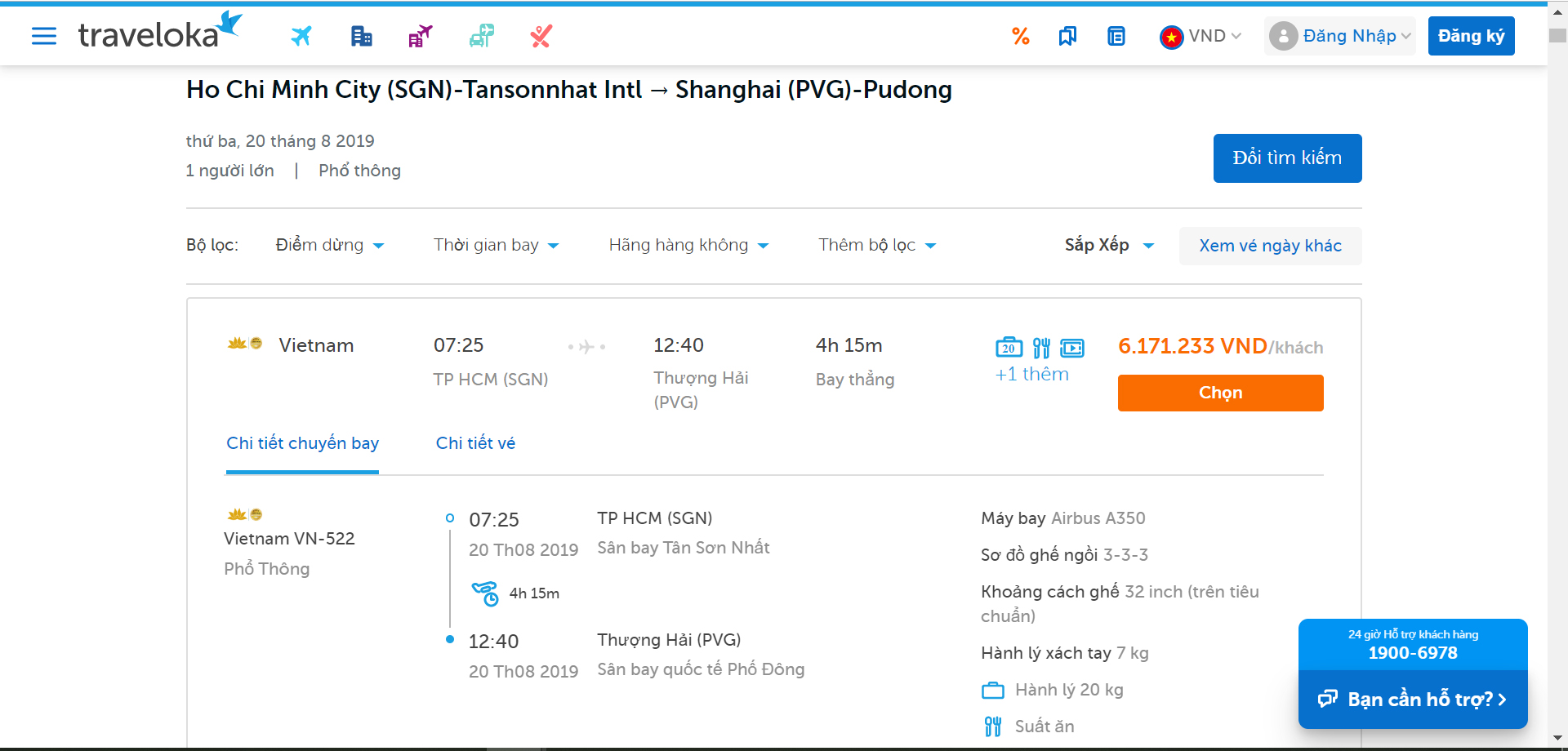
Task: Open the flight plus hotel combo icon
Action: (x=421, y=36)
